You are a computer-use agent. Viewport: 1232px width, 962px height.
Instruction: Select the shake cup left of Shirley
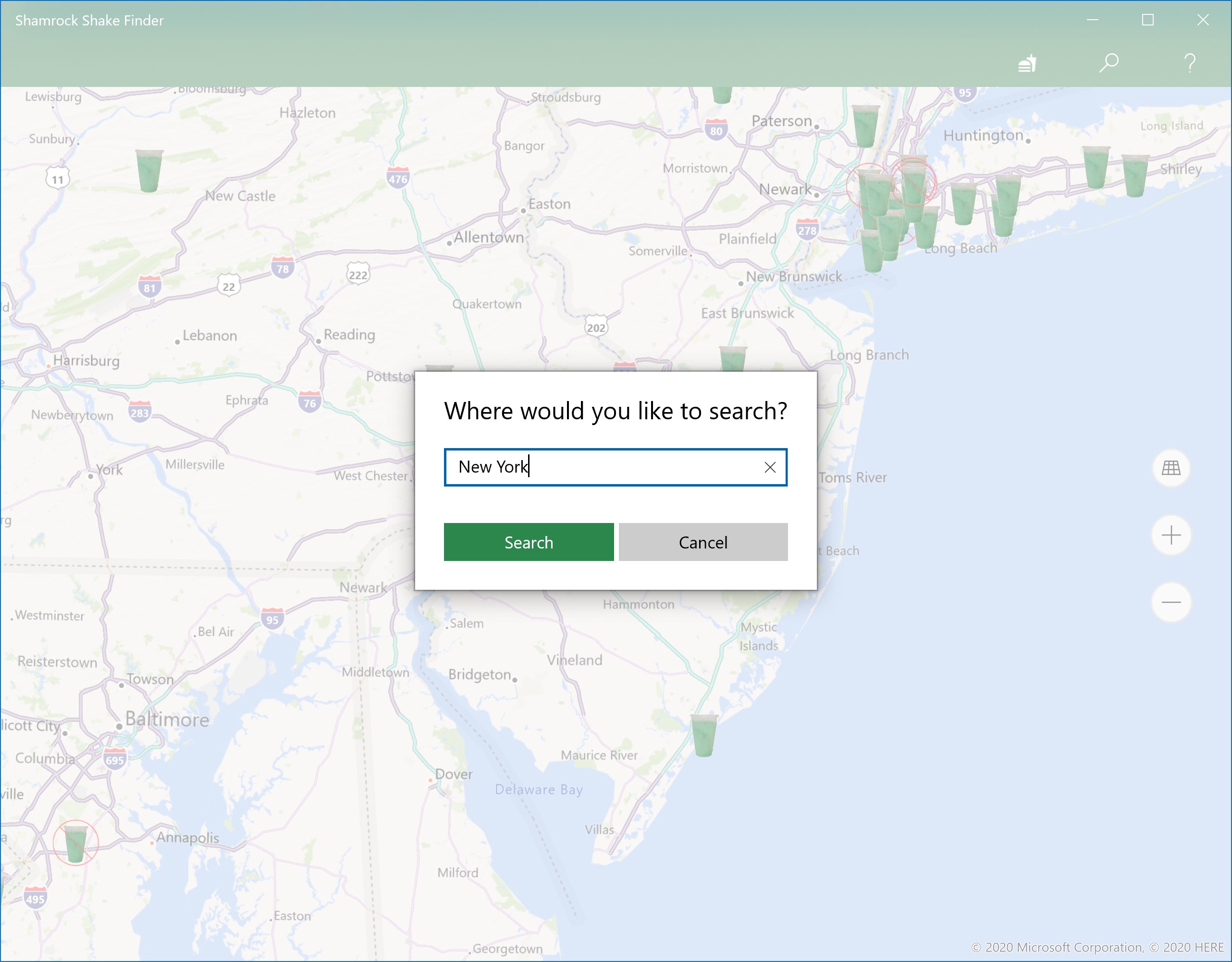pyautogui.click(x=1134, y=175)
